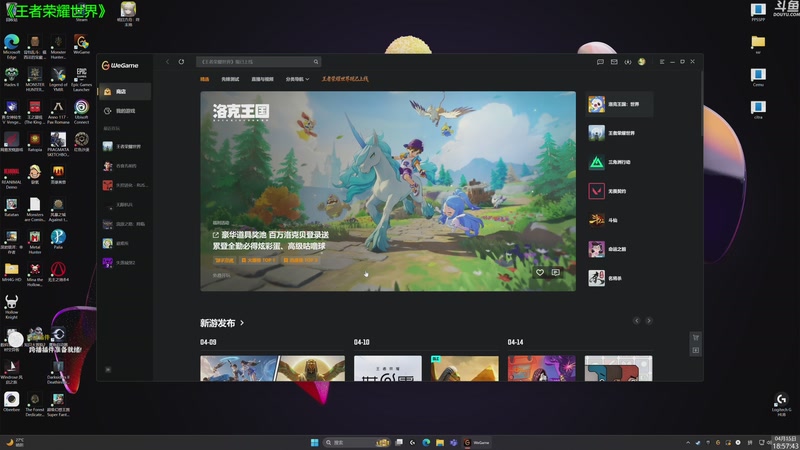Favorite the banner game with heart icon
This screenshot has width=800, height=450.
540,272
